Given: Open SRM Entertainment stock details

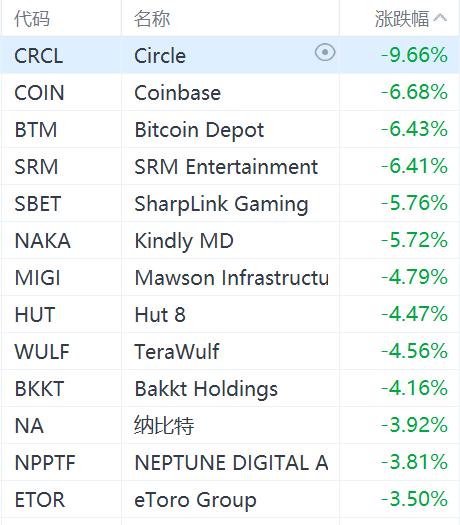Looking at the screenshot, I should [230, 166].
